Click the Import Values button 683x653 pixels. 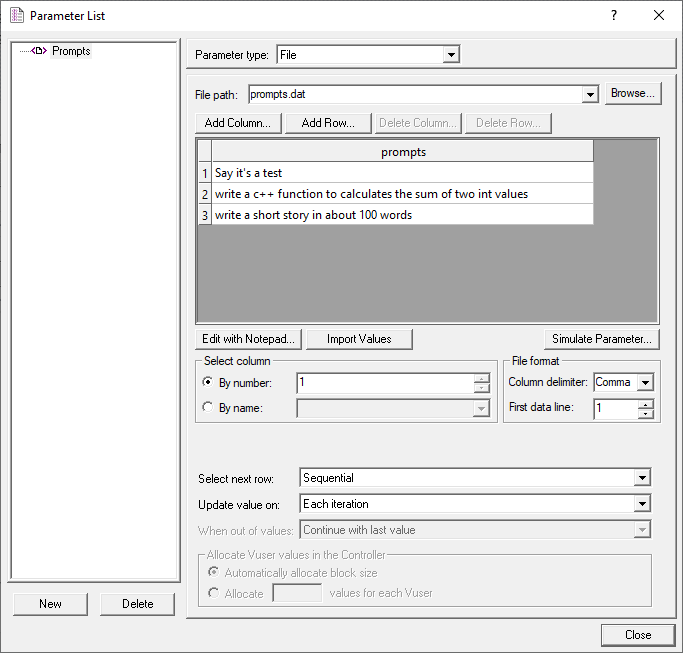point(359,339)
